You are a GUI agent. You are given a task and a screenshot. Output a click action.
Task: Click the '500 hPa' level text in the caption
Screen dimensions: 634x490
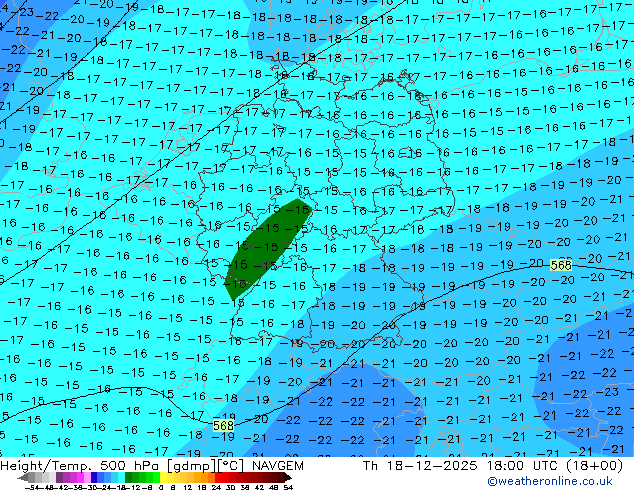(x=129, y=466)
